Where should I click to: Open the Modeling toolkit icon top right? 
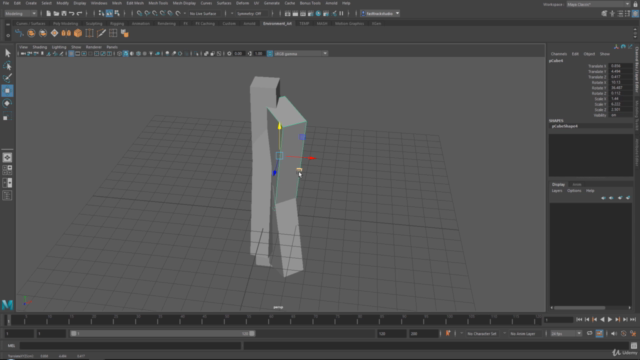coord(604,13)
